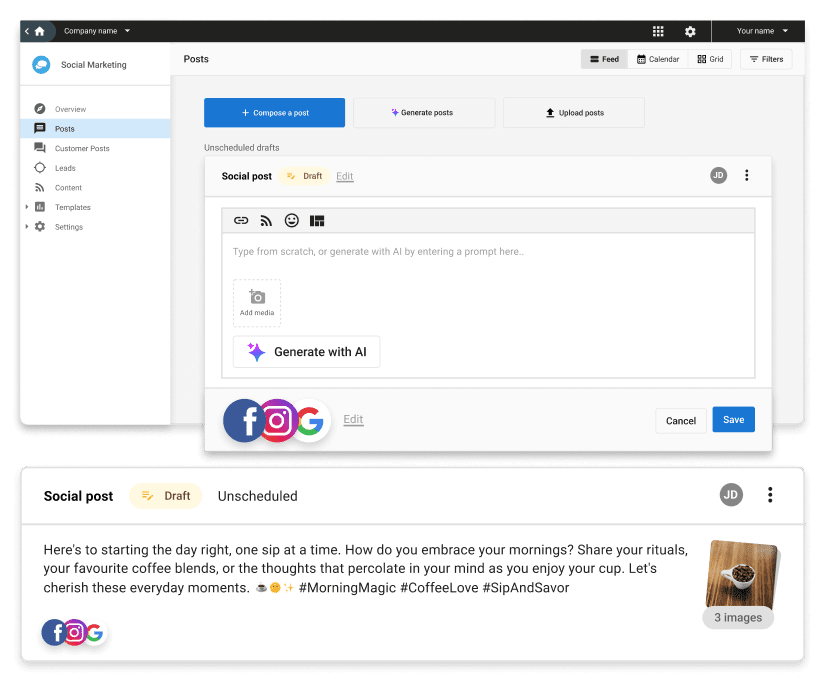Switch to Feed view
The width and height of the screenshot is (824, 691).
pos(604,60)
